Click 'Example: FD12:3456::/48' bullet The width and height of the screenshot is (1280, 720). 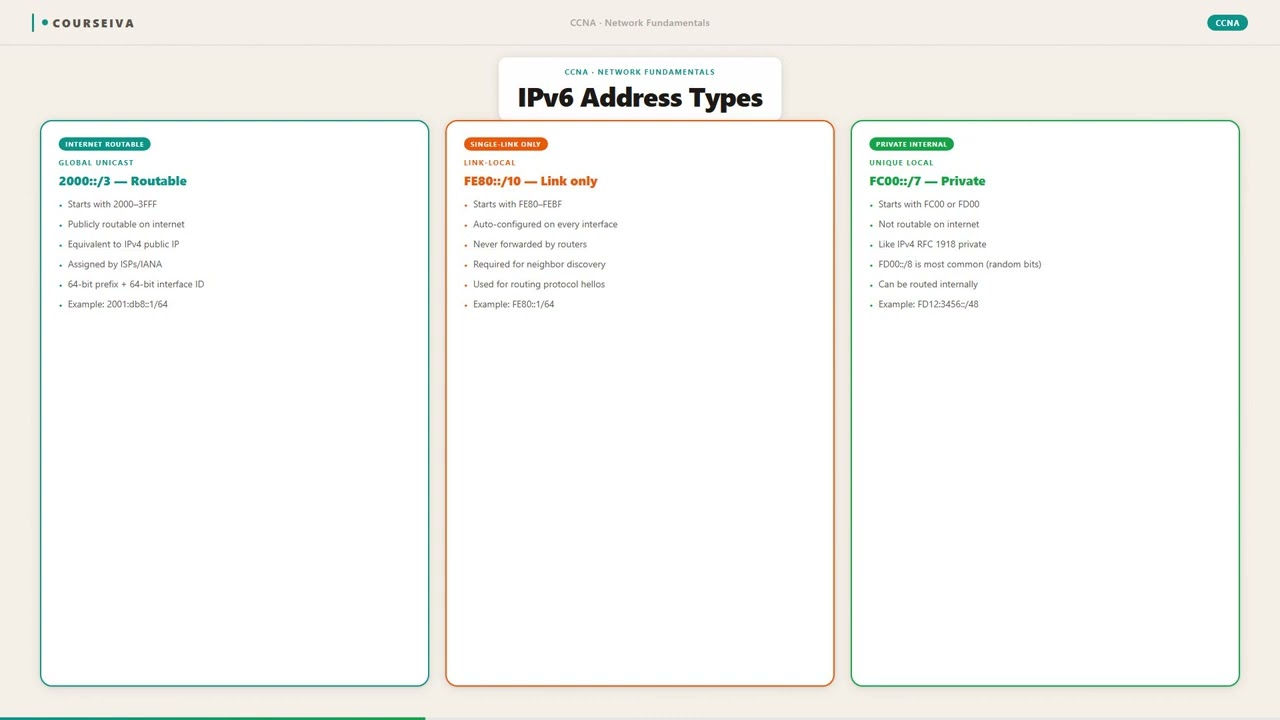pos(929,304)
